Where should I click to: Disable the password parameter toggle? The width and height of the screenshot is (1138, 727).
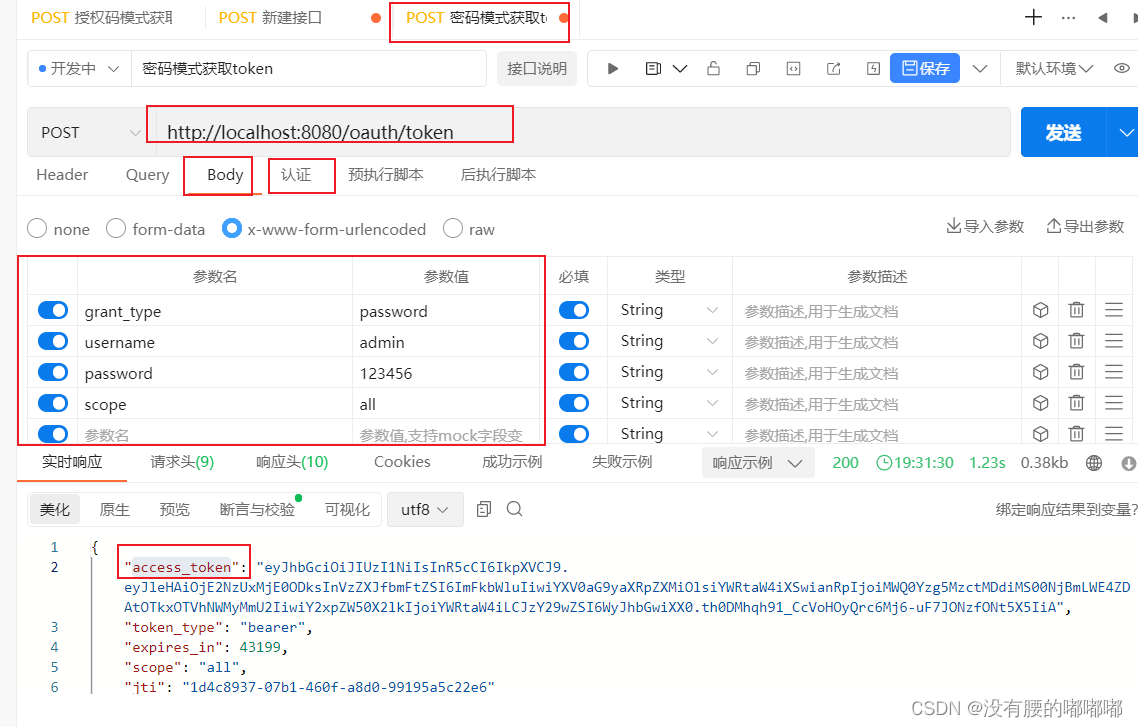tap(53, 372)
